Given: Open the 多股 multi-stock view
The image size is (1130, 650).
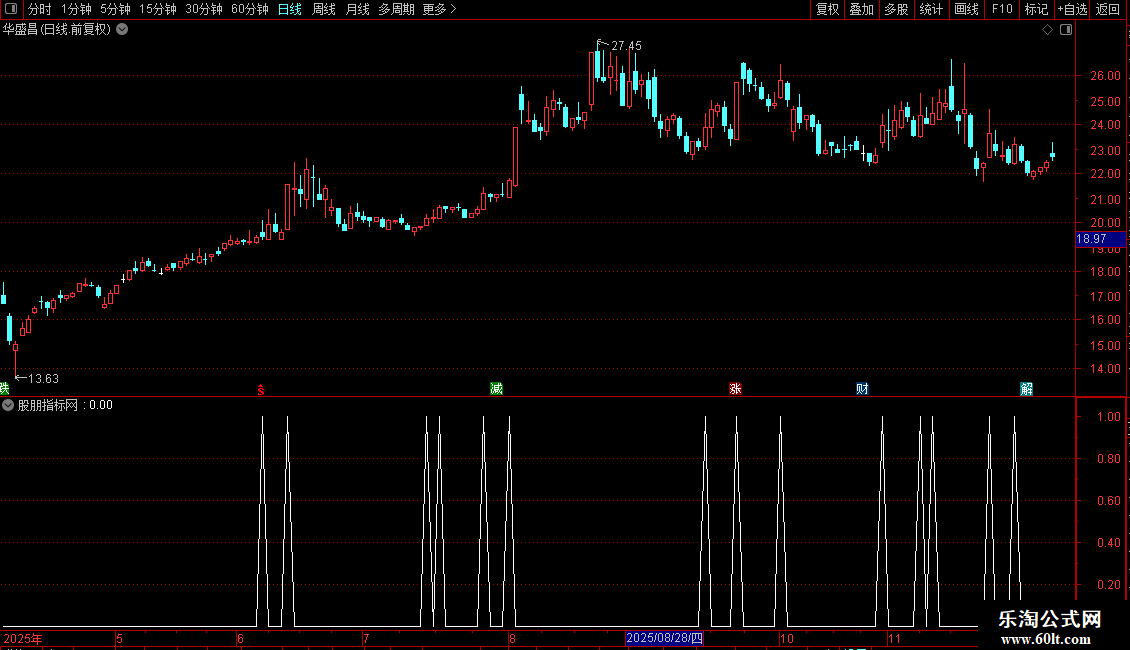Looking at the screenshot, I should click(x=896, y=9).
